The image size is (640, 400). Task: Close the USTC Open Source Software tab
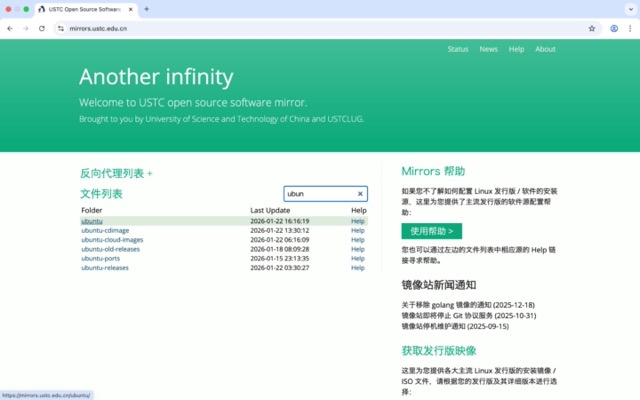click(130, 9)
